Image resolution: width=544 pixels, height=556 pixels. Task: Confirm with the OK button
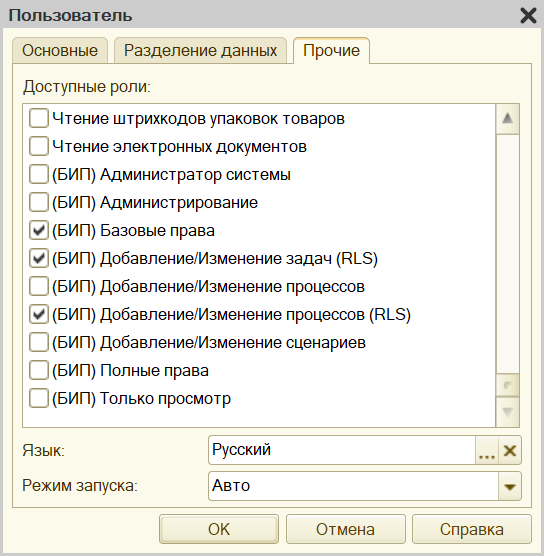coord(219,529)
